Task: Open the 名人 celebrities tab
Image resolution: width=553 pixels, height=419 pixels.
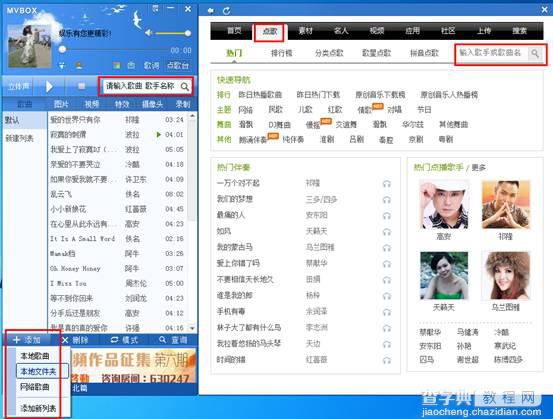Action: [341, 31]
